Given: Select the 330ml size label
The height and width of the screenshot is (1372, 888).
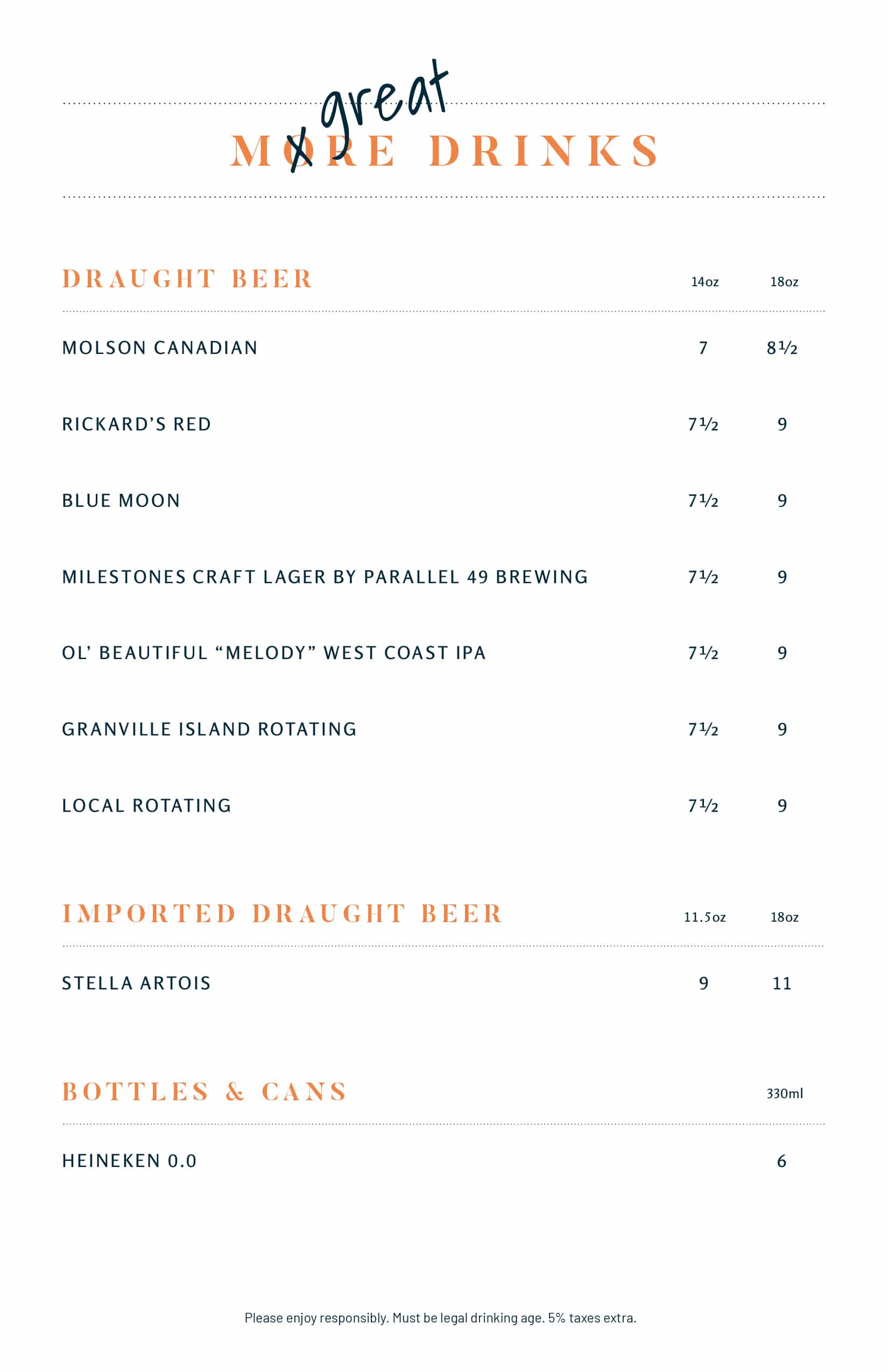Looking at the screenshot, I should pos(784,1093).
